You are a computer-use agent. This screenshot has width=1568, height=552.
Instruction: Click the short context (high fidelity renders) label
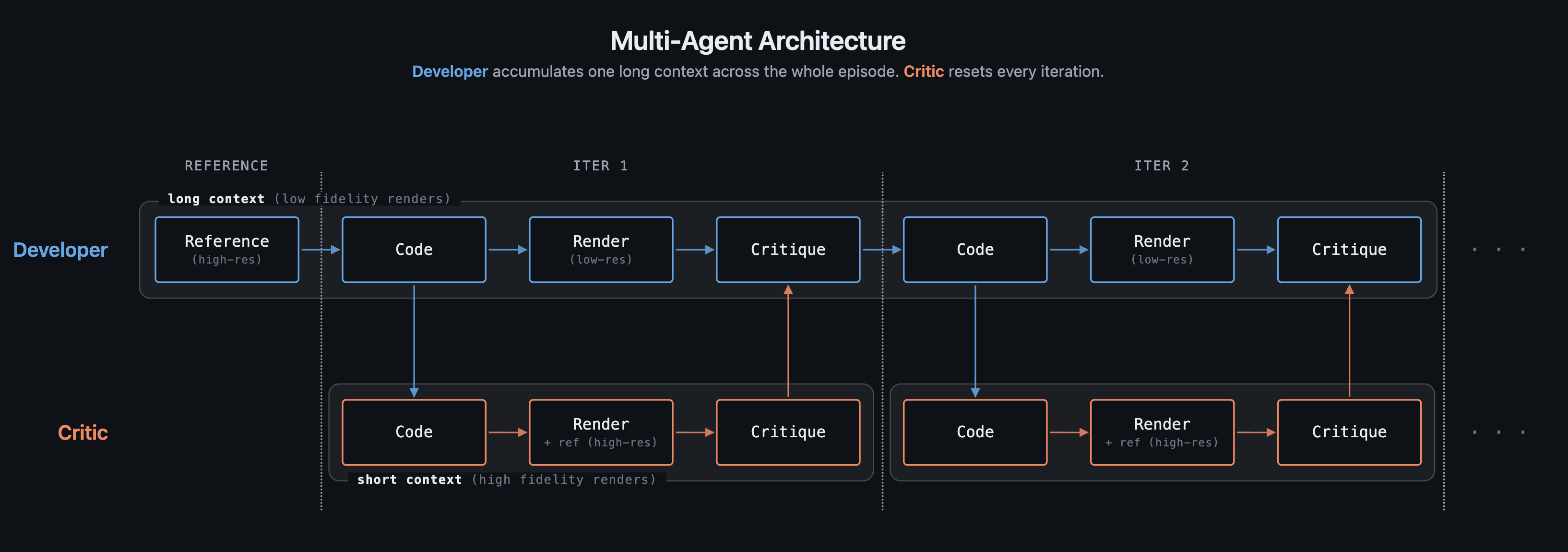507,480
